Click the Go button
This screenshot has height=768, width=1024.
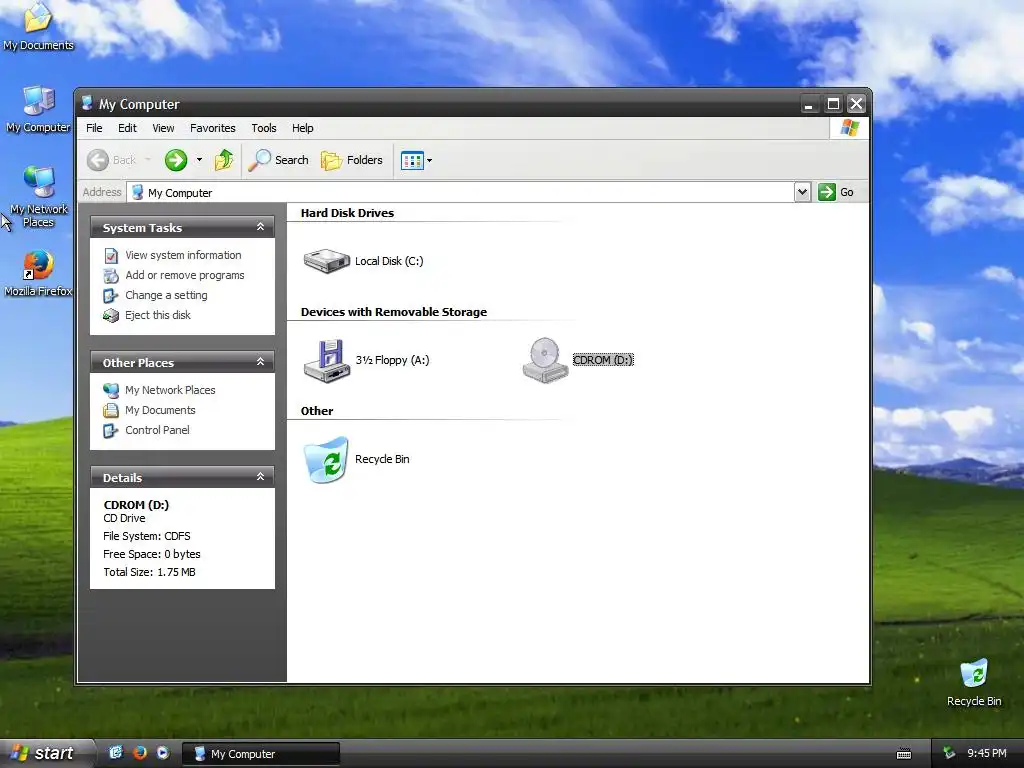point(837,192)
